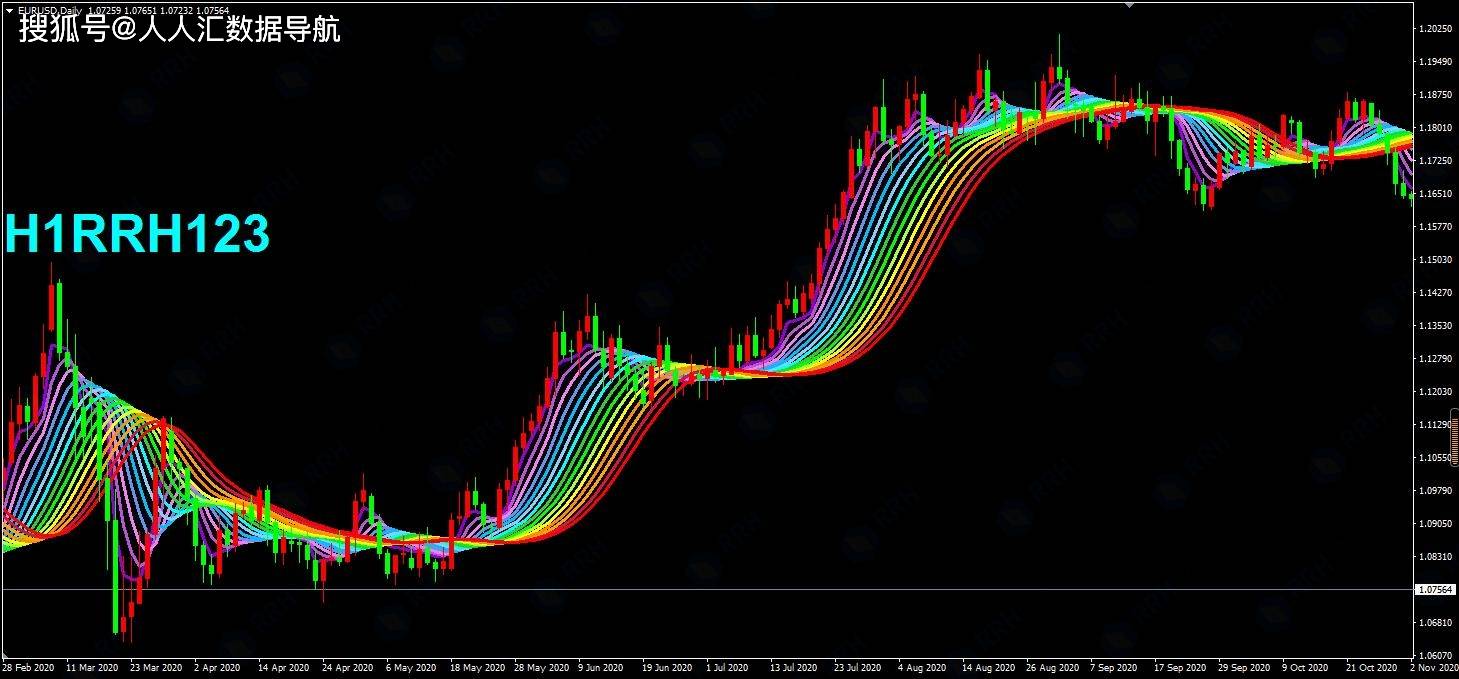Click the 28 Feb 2020 date label
1459x679 pixels.
(28, 667)
